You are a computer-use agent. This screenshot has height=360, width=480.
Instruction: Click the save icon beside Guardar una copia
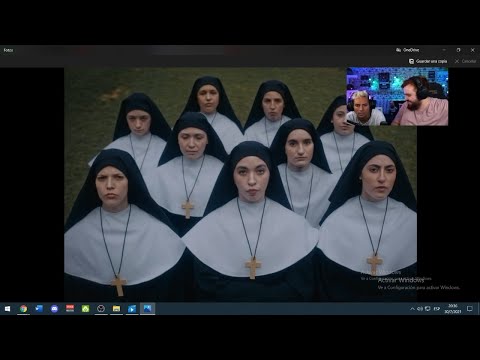411,61
